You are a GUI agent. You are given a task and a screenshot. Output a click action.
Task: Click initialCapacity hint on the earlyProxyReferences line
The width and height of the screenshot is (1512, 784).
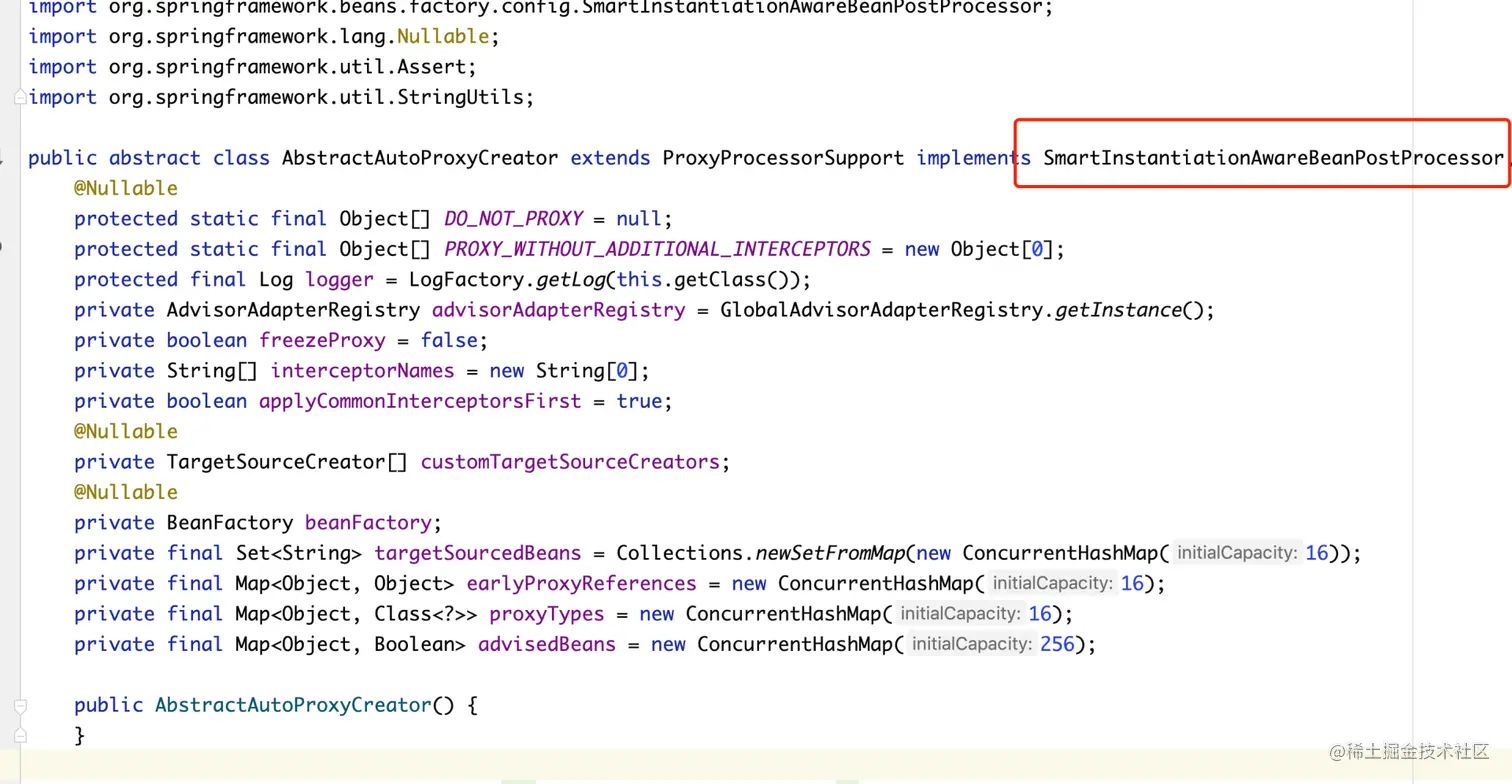click(x=1052, y=584)
